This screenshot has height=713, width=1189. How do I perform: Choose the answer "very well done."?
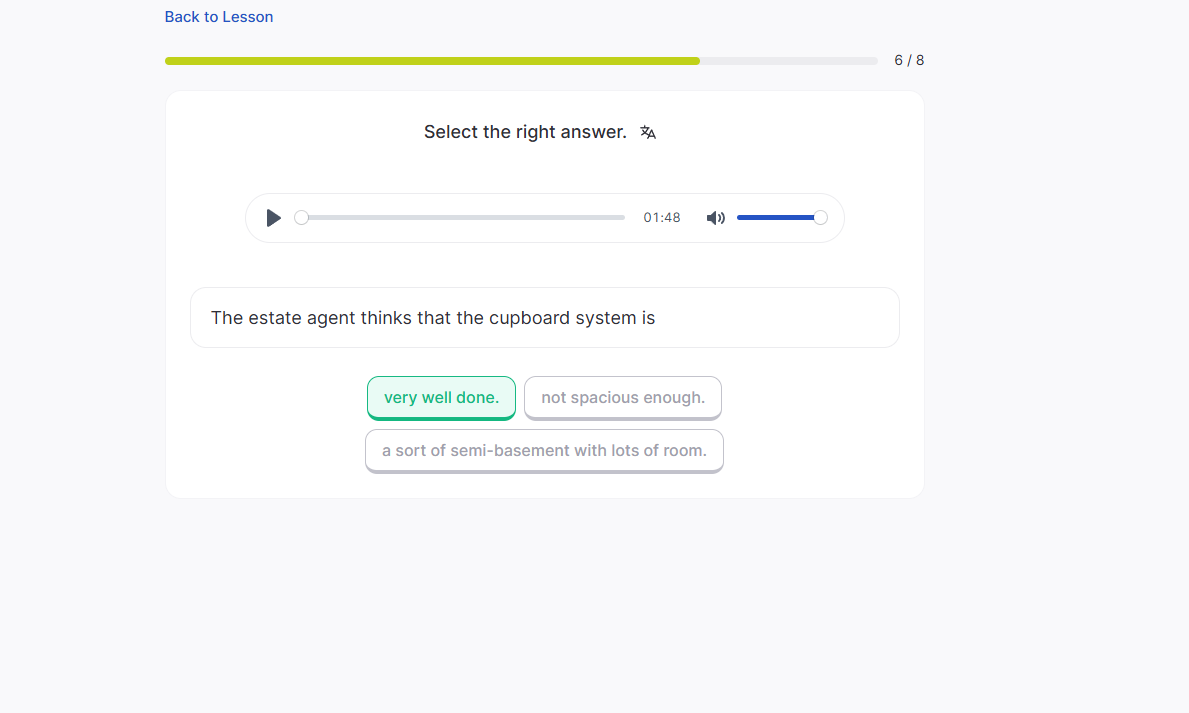point(441,398)
